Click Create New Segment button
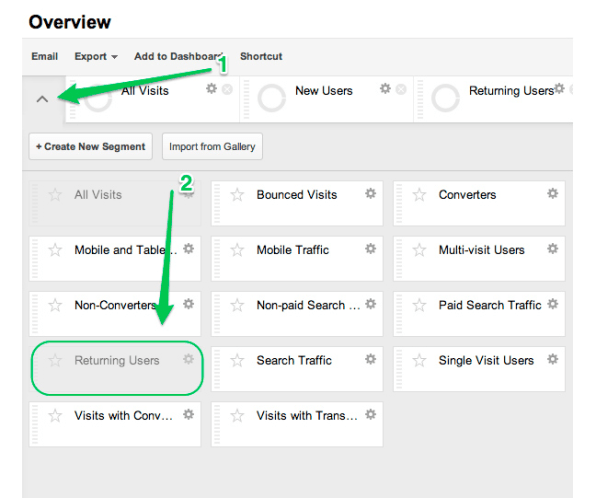 point(90,146)
